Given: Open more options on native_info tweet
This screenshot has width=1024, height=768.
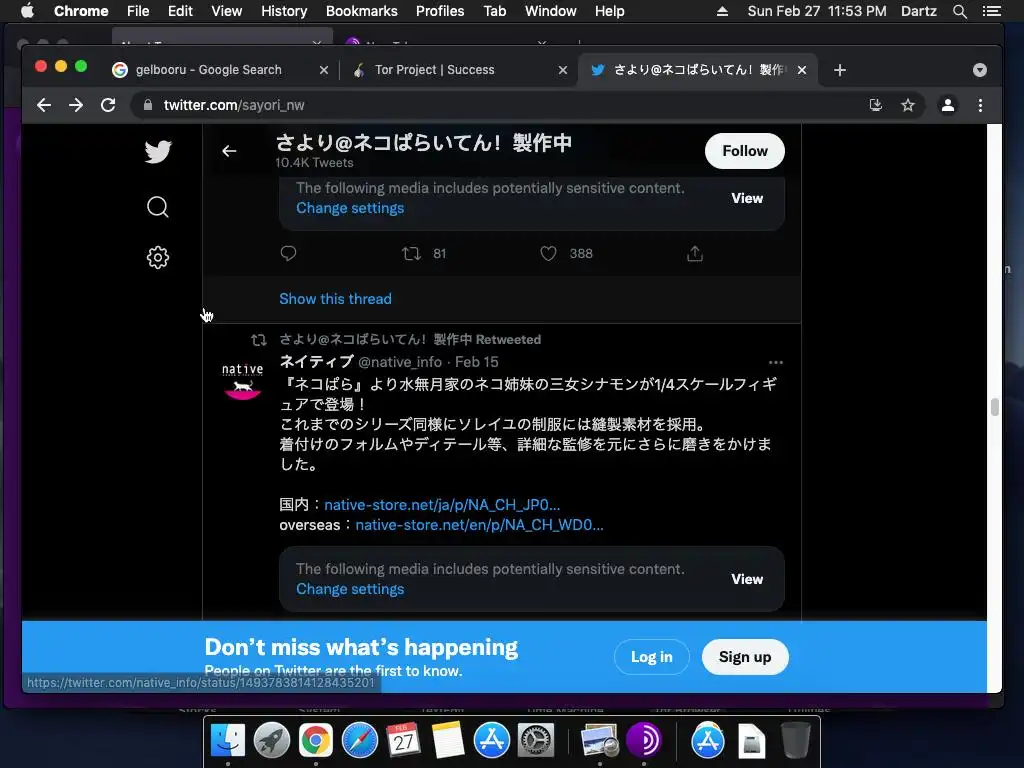Looking at the screenshot, I should point(775,362).
